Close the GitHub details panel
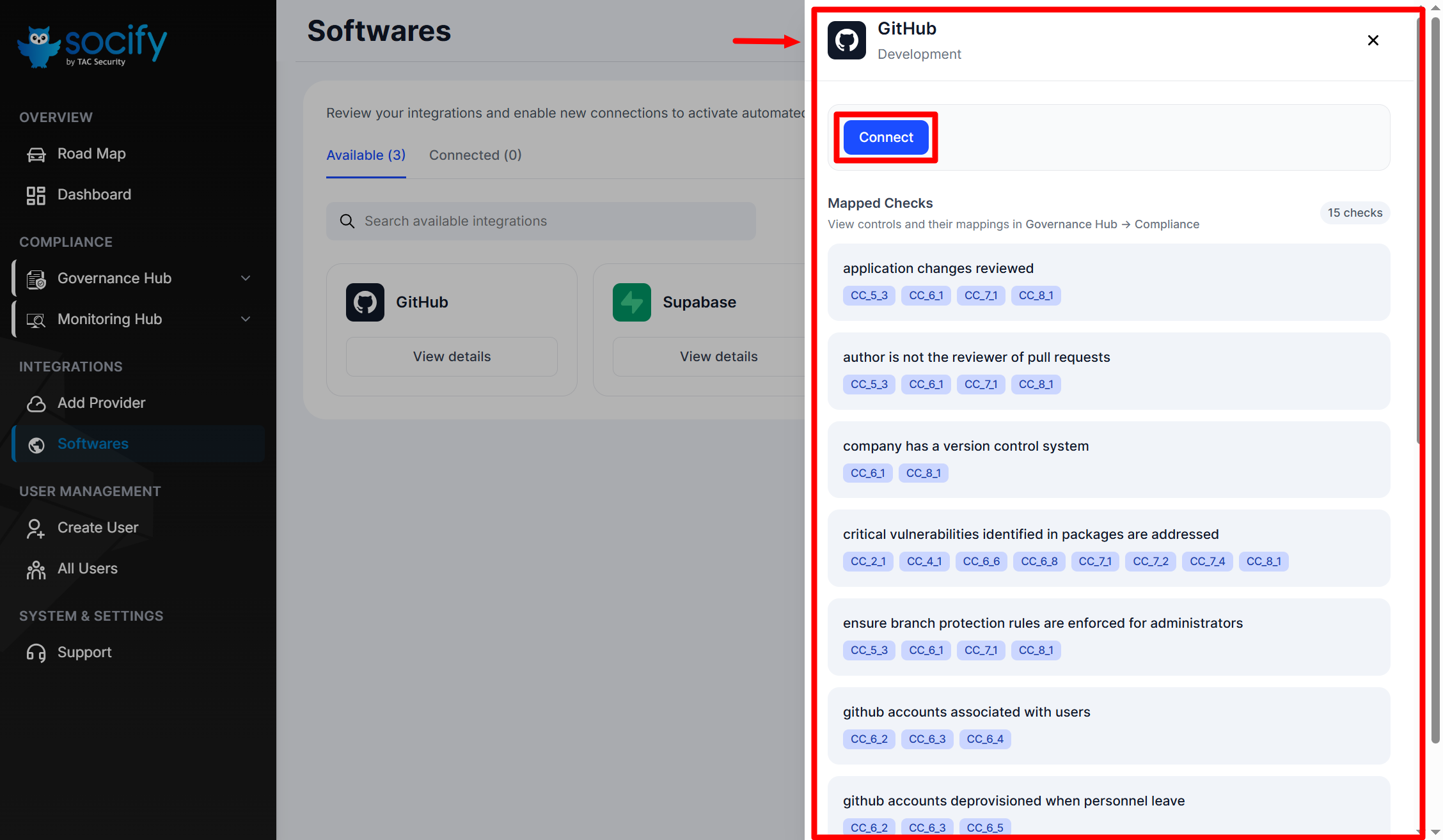The height and width of the screenshot is (840, 1443). point(1373,40)
